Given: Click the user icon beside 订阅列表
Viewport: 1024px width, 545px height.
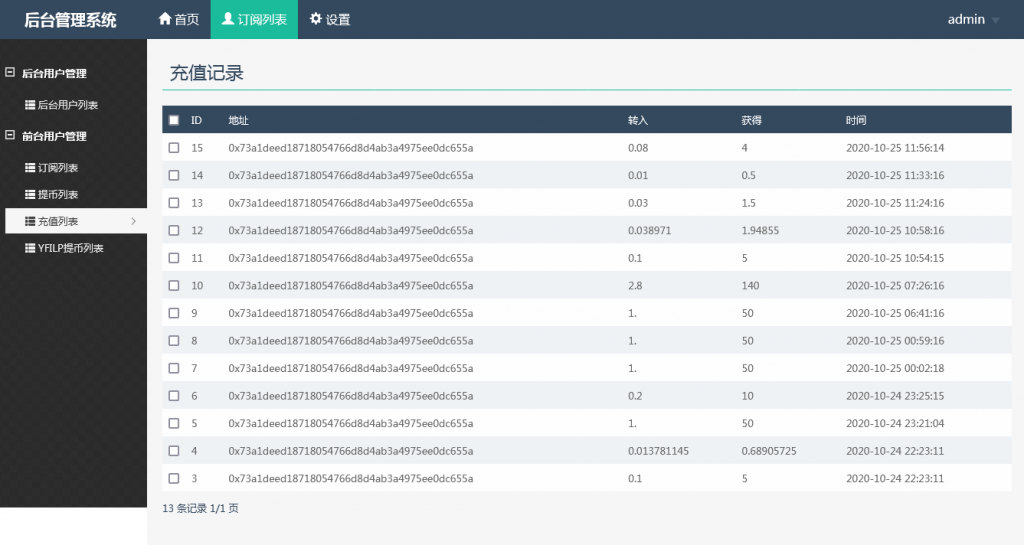Looking at the screenshot, I should [228, 19].
